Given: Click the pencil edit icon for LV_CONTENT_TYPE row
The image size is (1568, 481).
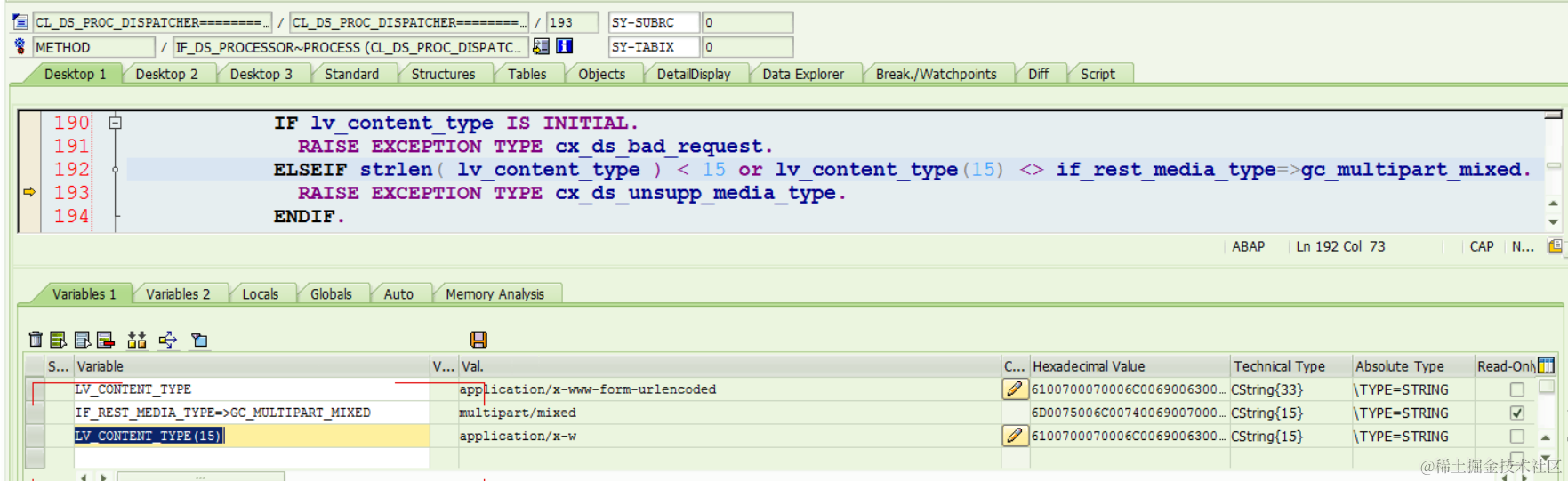Looking at the screenshot, I should click(1015, 389).
